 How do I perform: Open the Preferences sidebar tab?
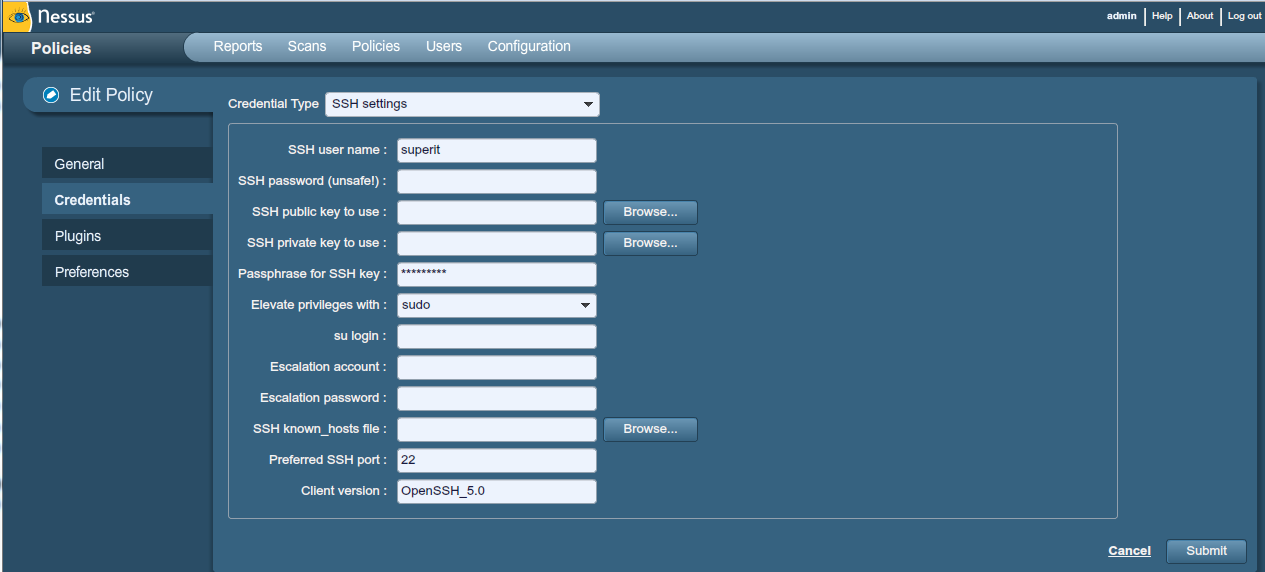[x=127, y=272]
